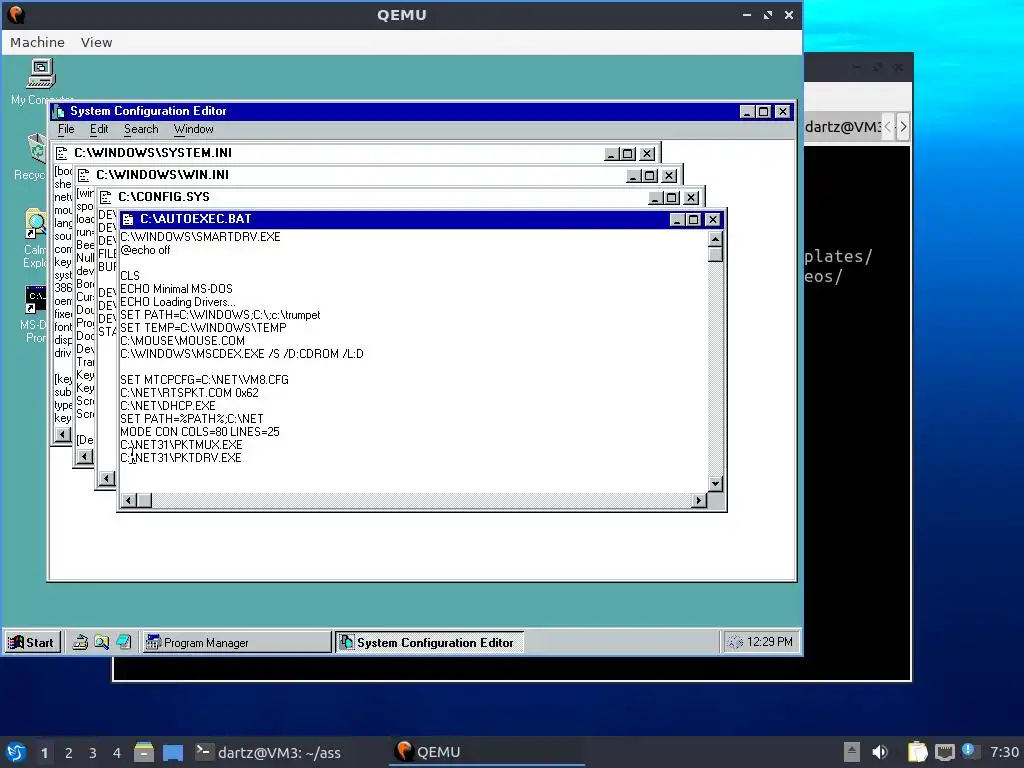Click the magnifier quick-launch icon in taskbar

pyautogui.click(x=101, y=643)
